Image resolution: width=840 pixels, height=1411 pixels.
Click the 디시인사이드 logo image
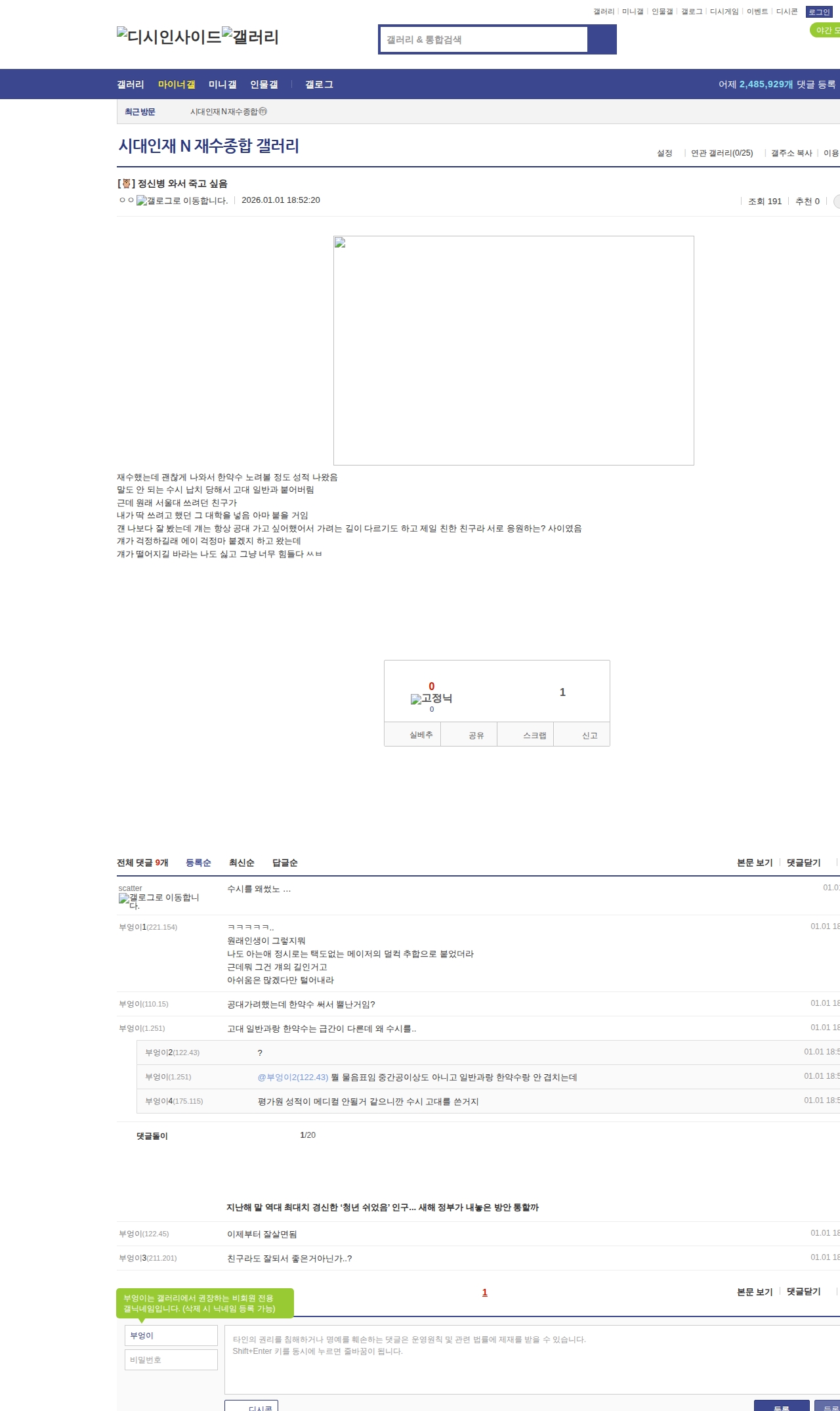click(169, 37)
